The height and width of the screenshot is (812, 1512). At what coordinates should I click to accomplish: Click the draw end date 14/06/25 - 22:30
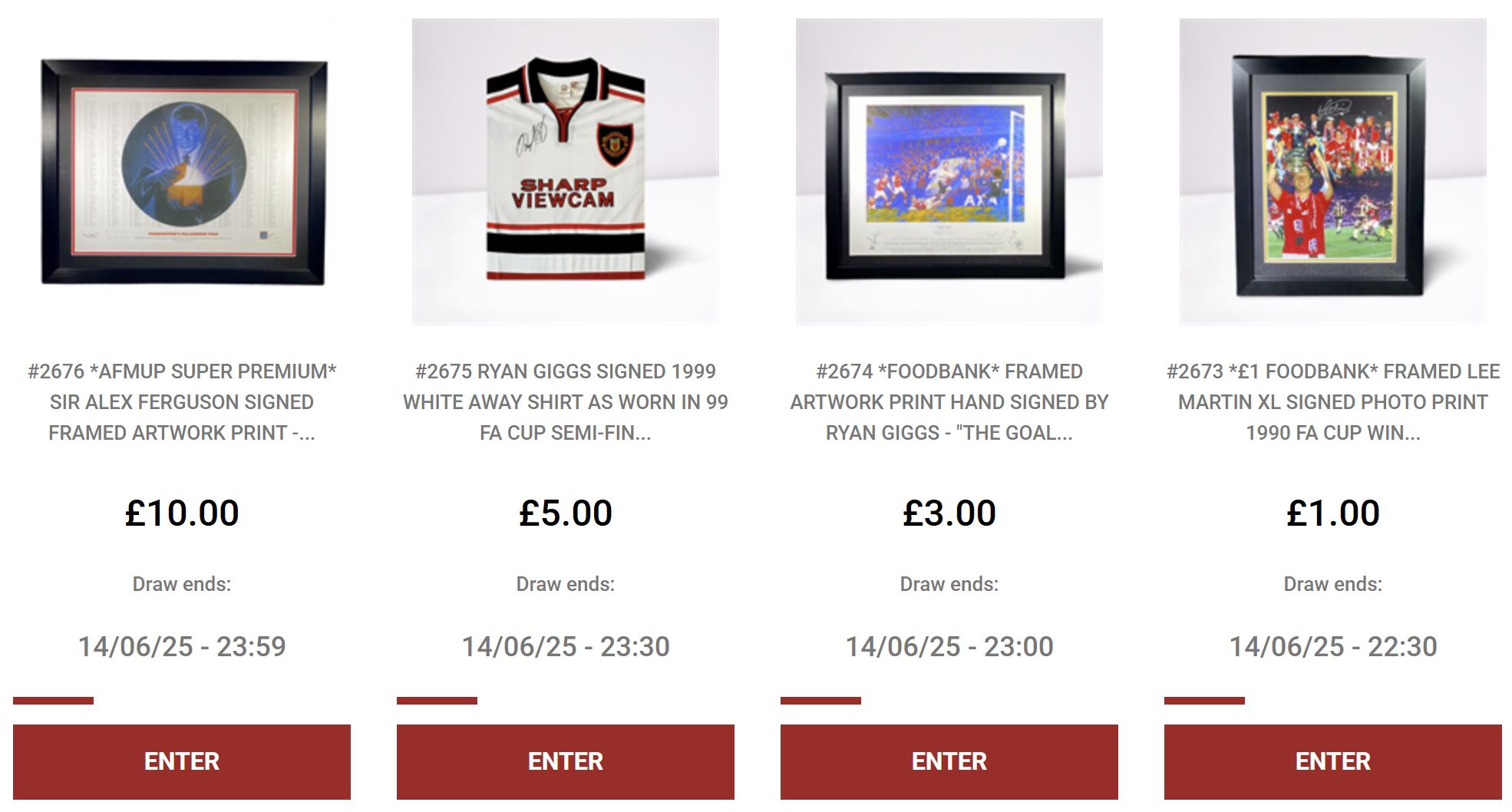point(1333,646)
